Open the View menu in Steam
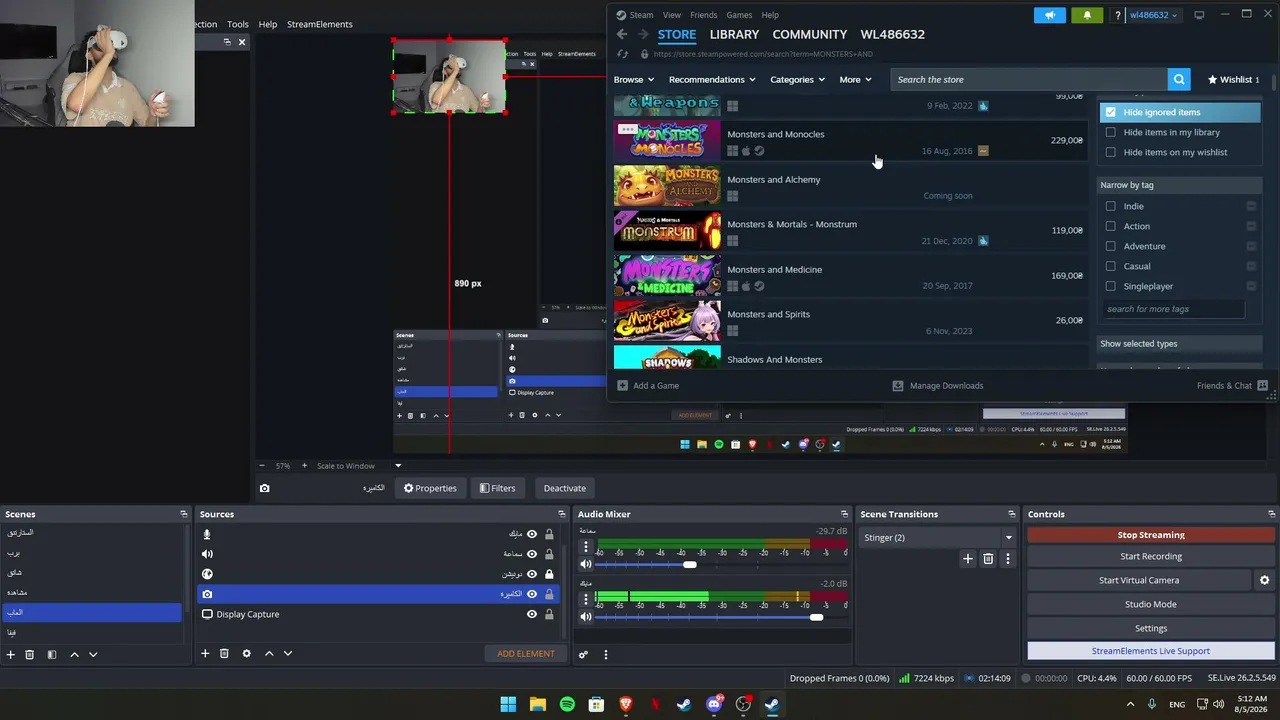The image size is (1280, 720). coord(672,15)
